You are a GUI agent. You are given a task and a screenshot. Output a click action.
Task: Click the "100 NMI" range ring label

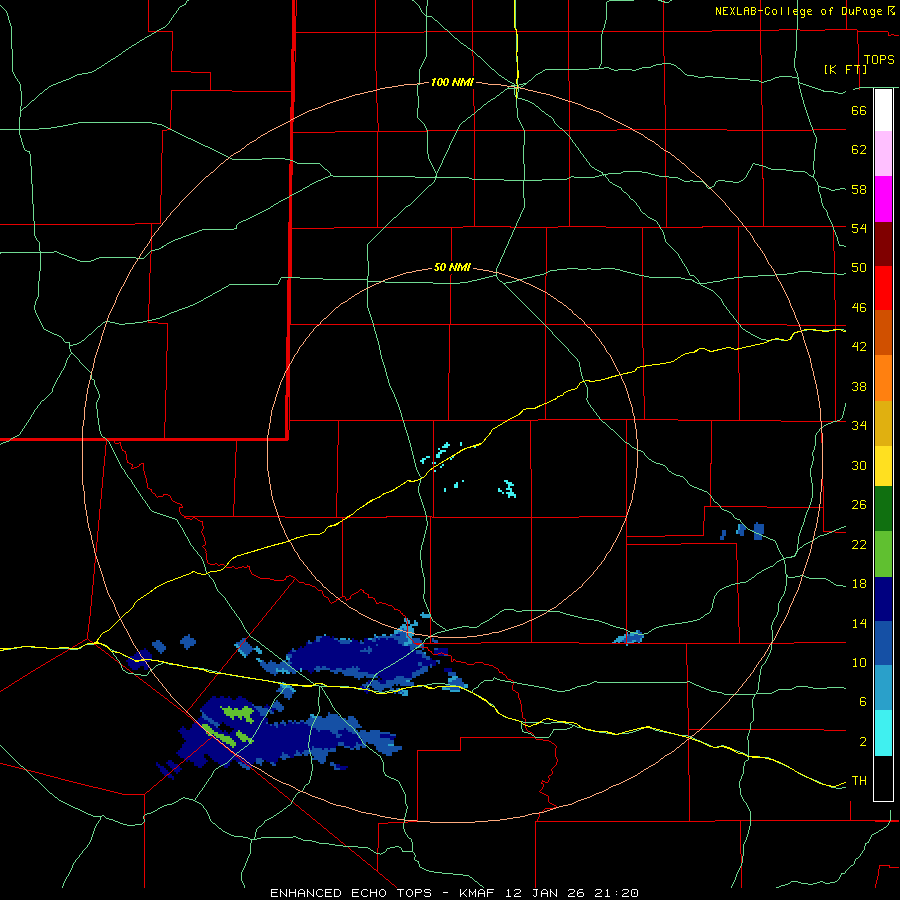pos(452,83)
